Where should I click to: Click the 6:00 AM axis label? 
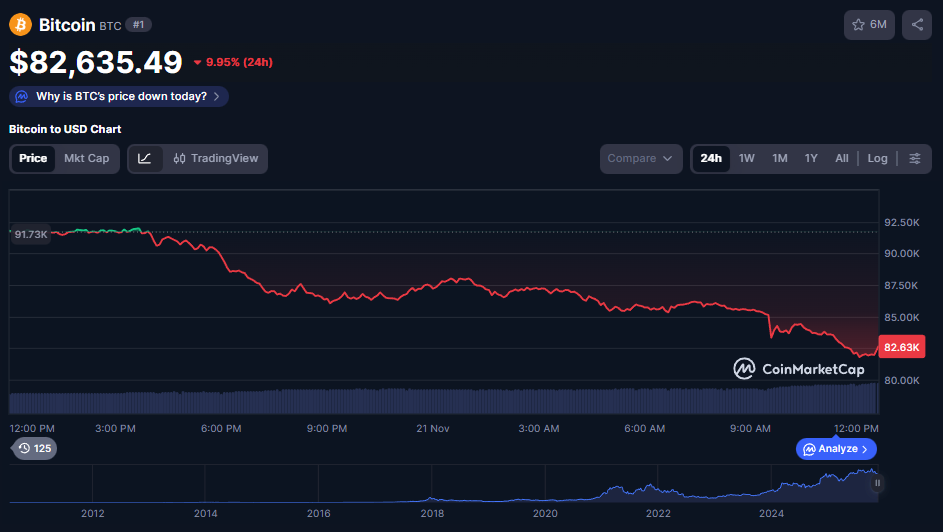644,429
